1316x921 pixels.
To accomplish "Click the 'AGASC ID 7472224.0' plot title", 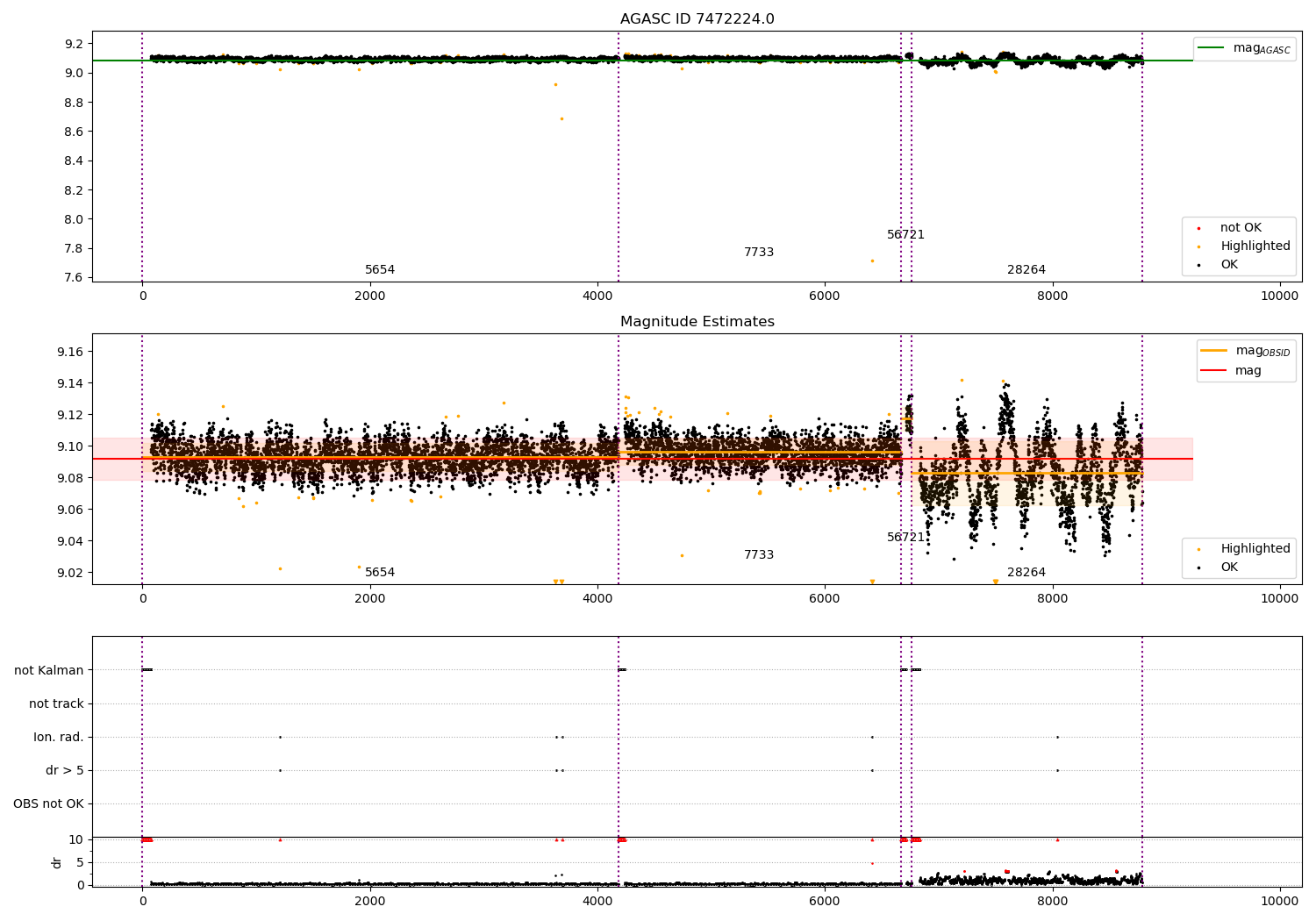I will tap(697, 19).
